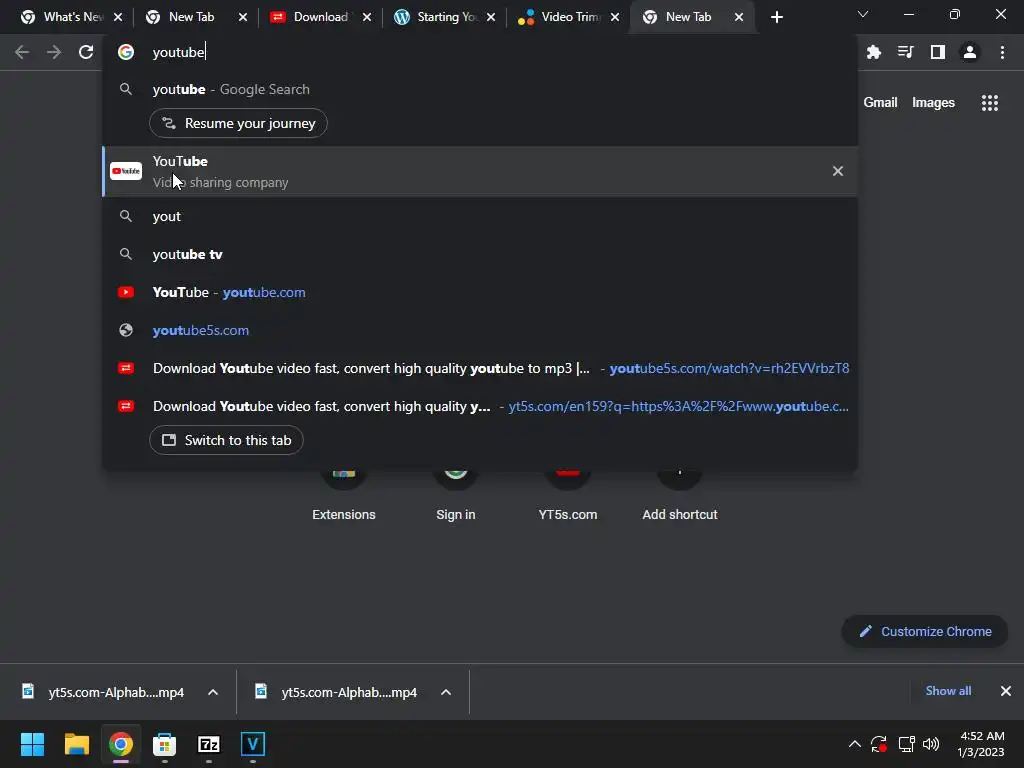Image resolution: width=1024 pixels, height=768 pixels.
Task: Expand options for second downloaded mp4
Action: coord(446,692)
